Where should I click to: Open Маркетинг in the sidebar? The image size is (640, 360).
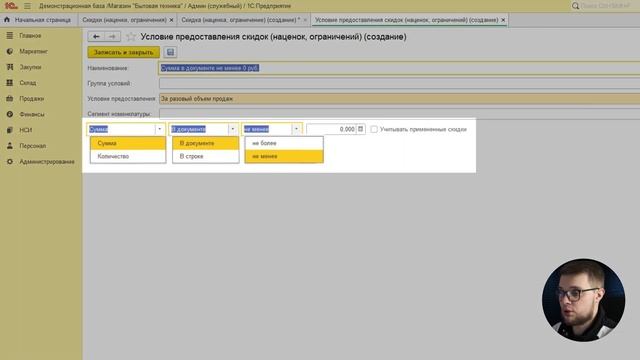pos(33,51)
